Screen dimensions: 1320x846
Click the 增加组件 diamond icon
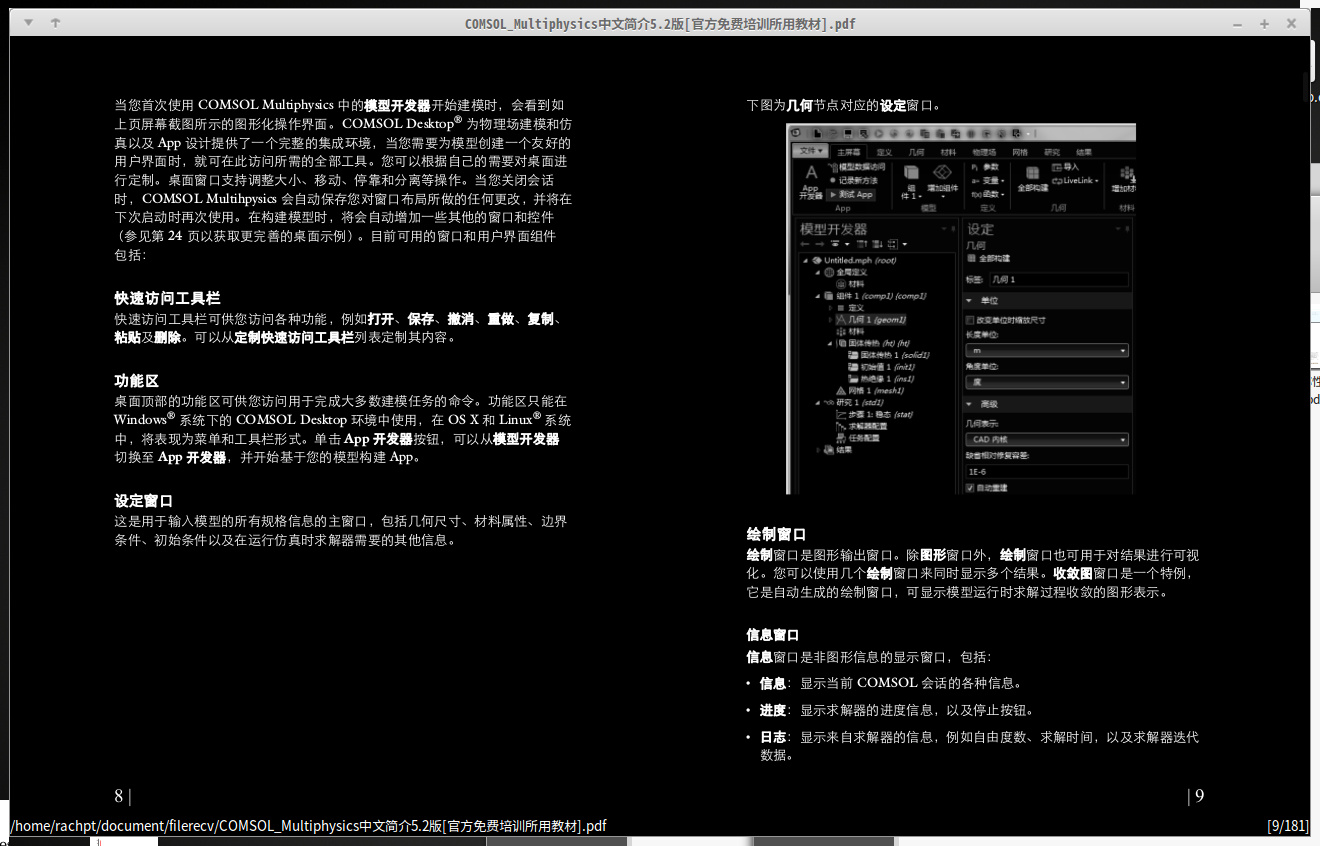942,172
